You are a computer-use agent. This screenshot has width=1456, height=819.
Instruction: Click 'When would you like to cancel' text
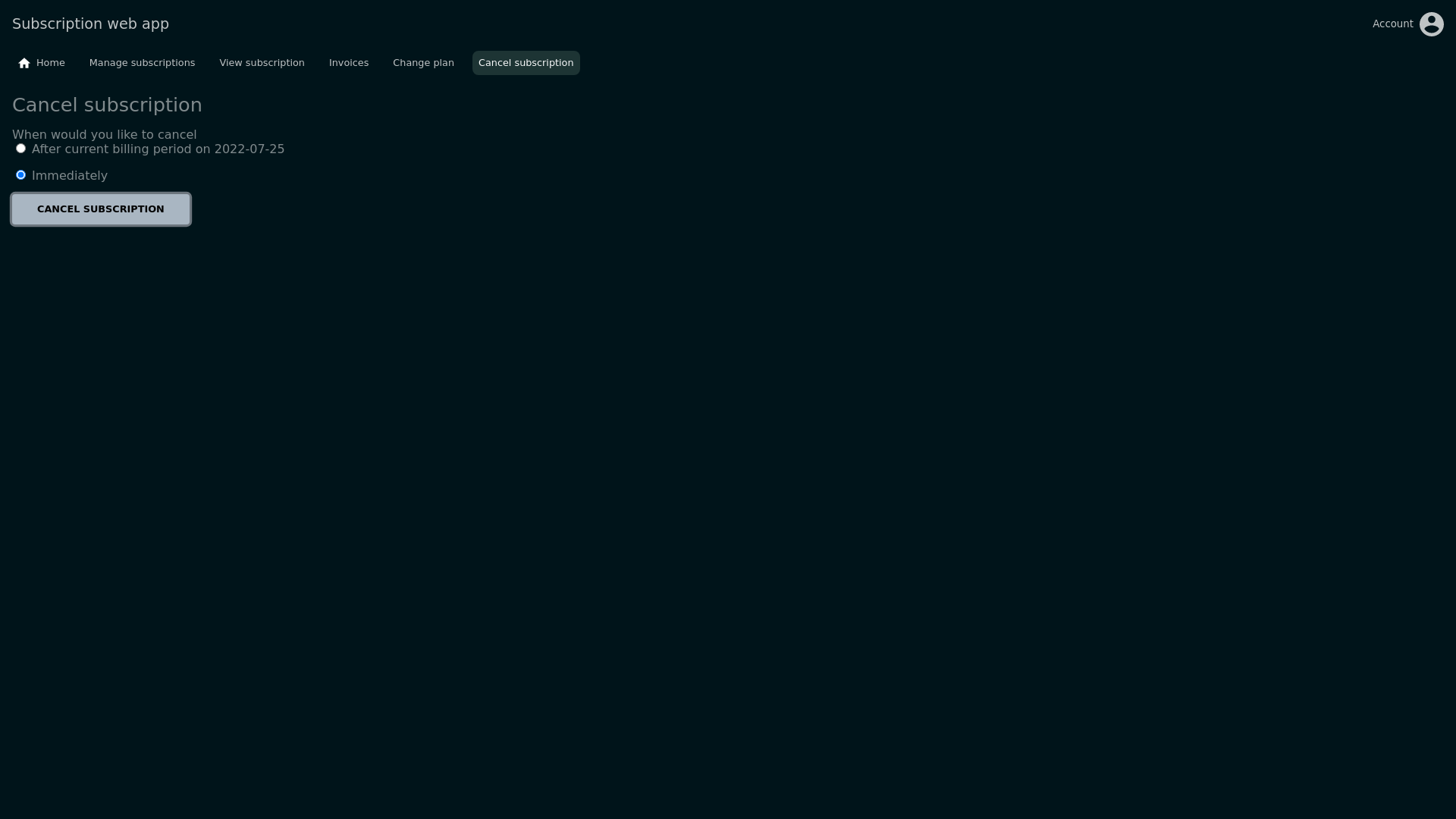click(104, 135)
